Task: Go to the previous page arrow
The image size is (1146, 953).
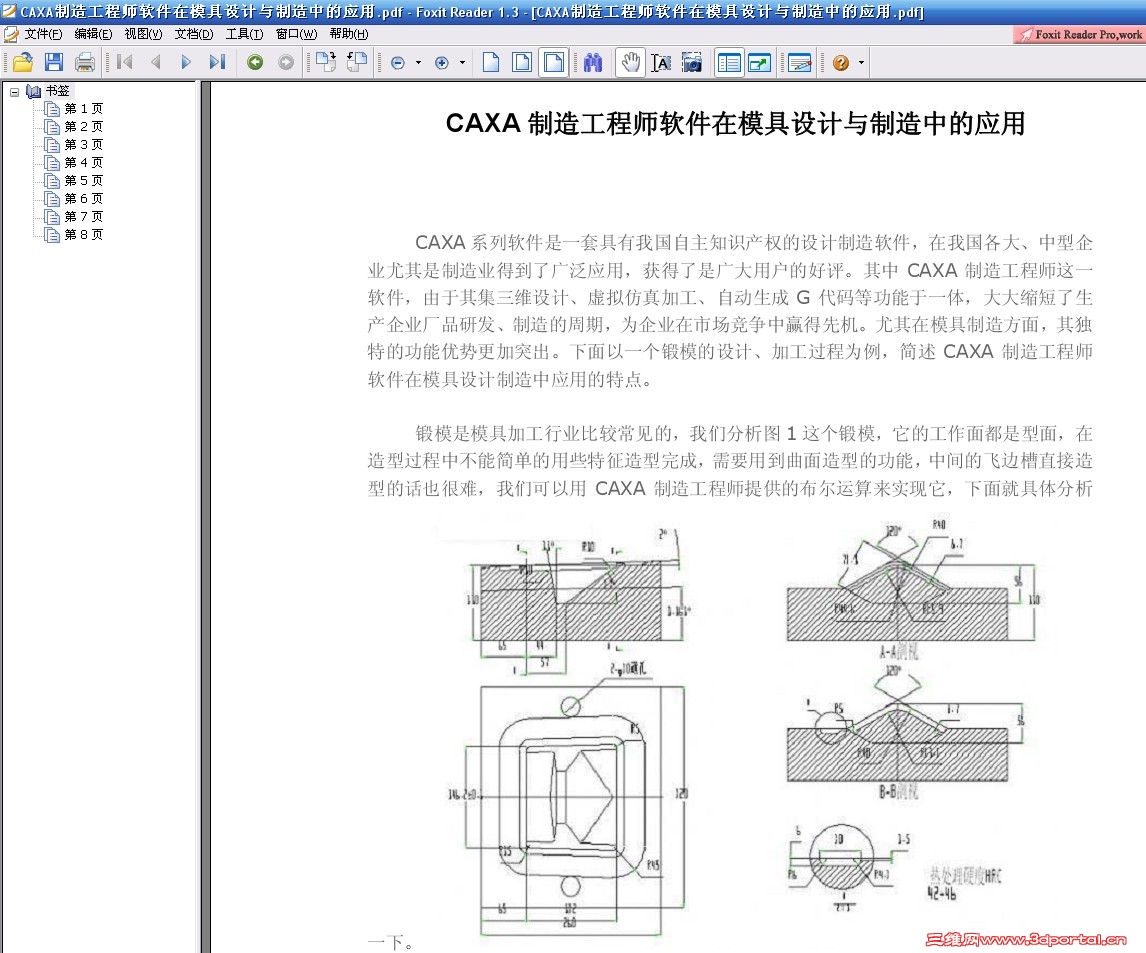Action: tap(155, 63)
